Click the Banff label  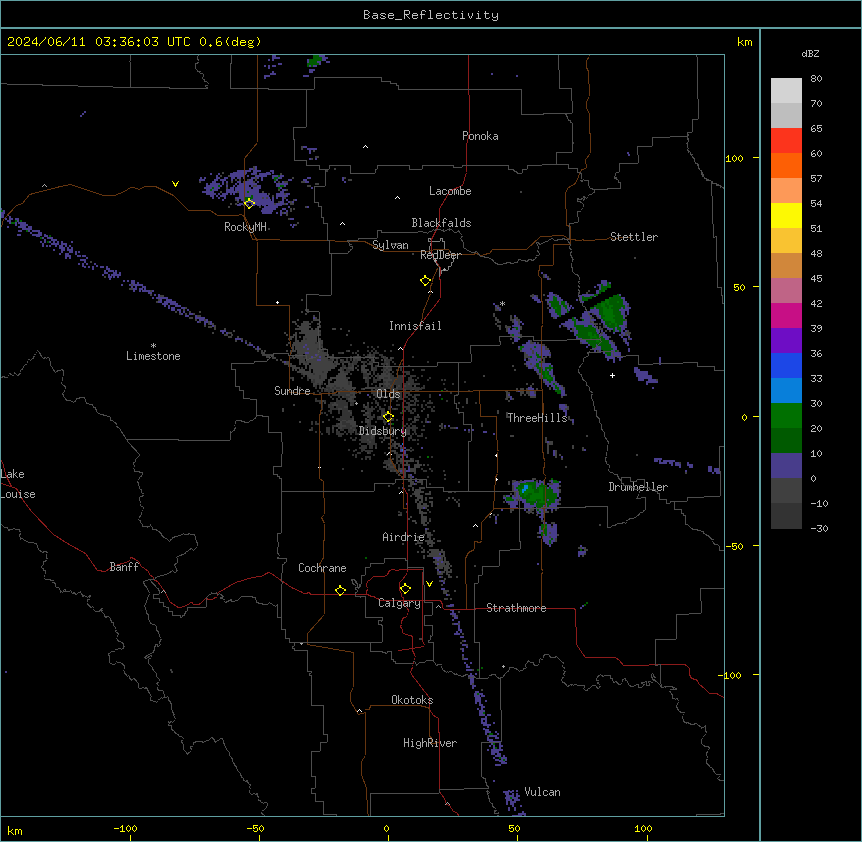tap(124, 567)
